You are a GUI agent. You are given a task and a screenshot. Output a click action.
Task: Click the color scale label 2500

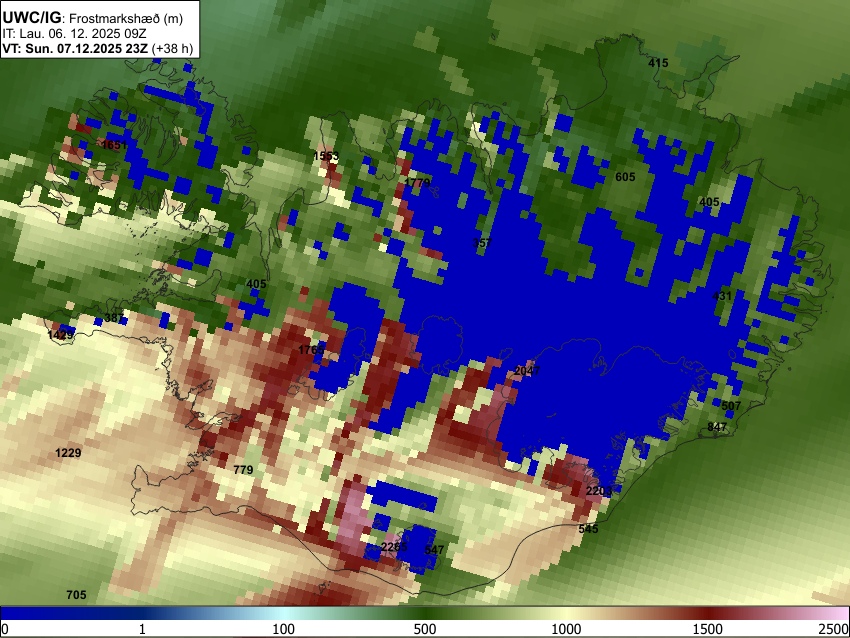point(834,629)
